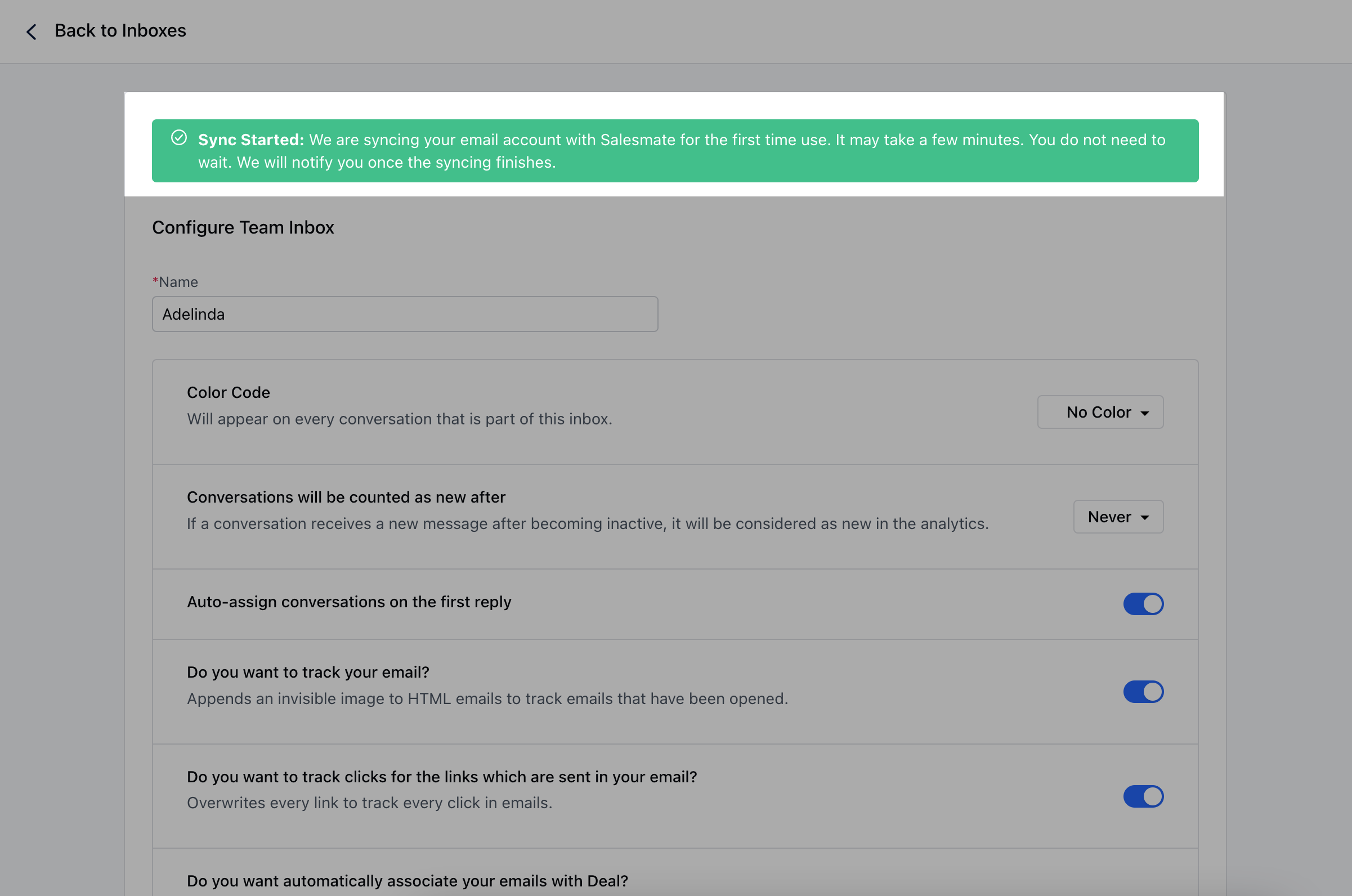Screen dimensions: 1352x896
Task: Toggle off link click tracking
Action: coord(1143,796)
